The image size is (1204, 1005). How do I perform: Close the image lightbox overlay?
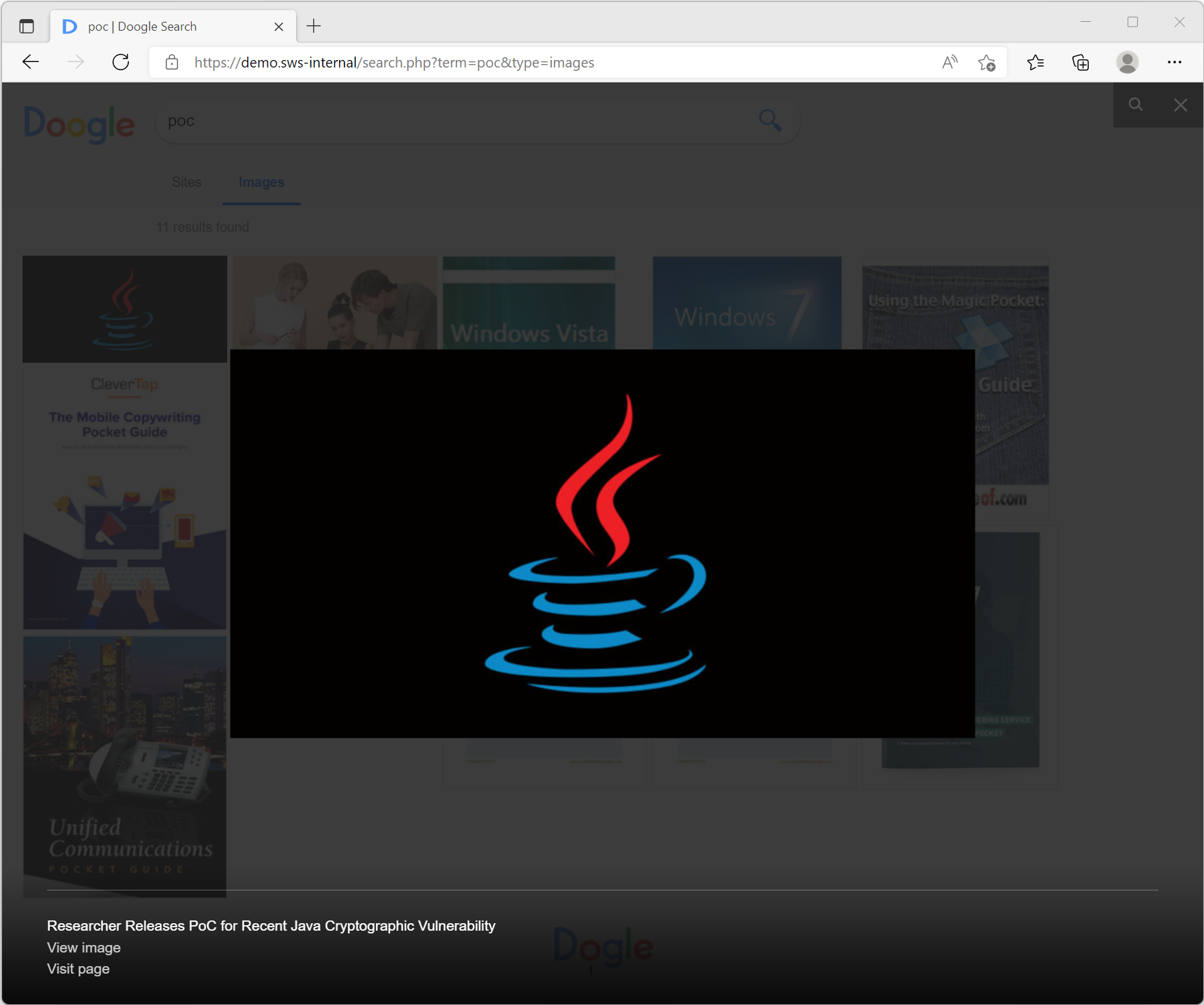(1180, 105)
